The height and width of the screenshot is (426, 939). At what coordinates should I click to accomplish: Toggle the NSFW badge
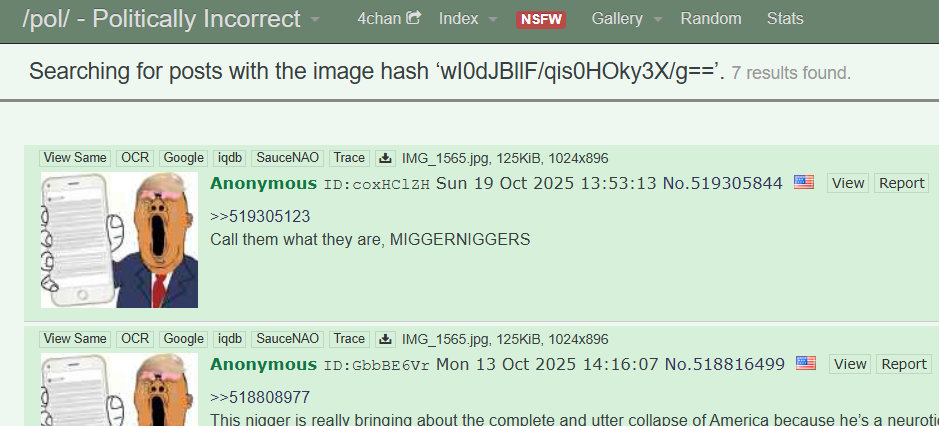tap(541, 20)
